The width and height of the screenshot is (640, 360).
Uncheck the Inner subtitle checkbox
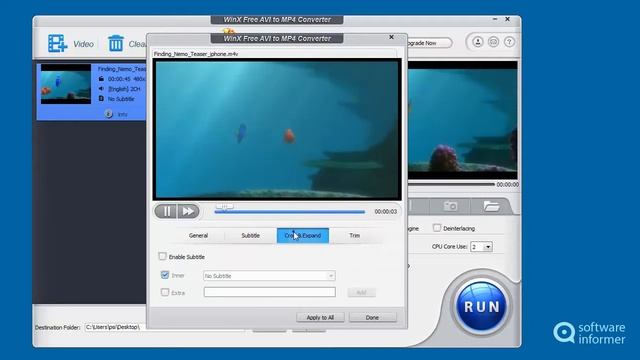(x=165, y=275)
